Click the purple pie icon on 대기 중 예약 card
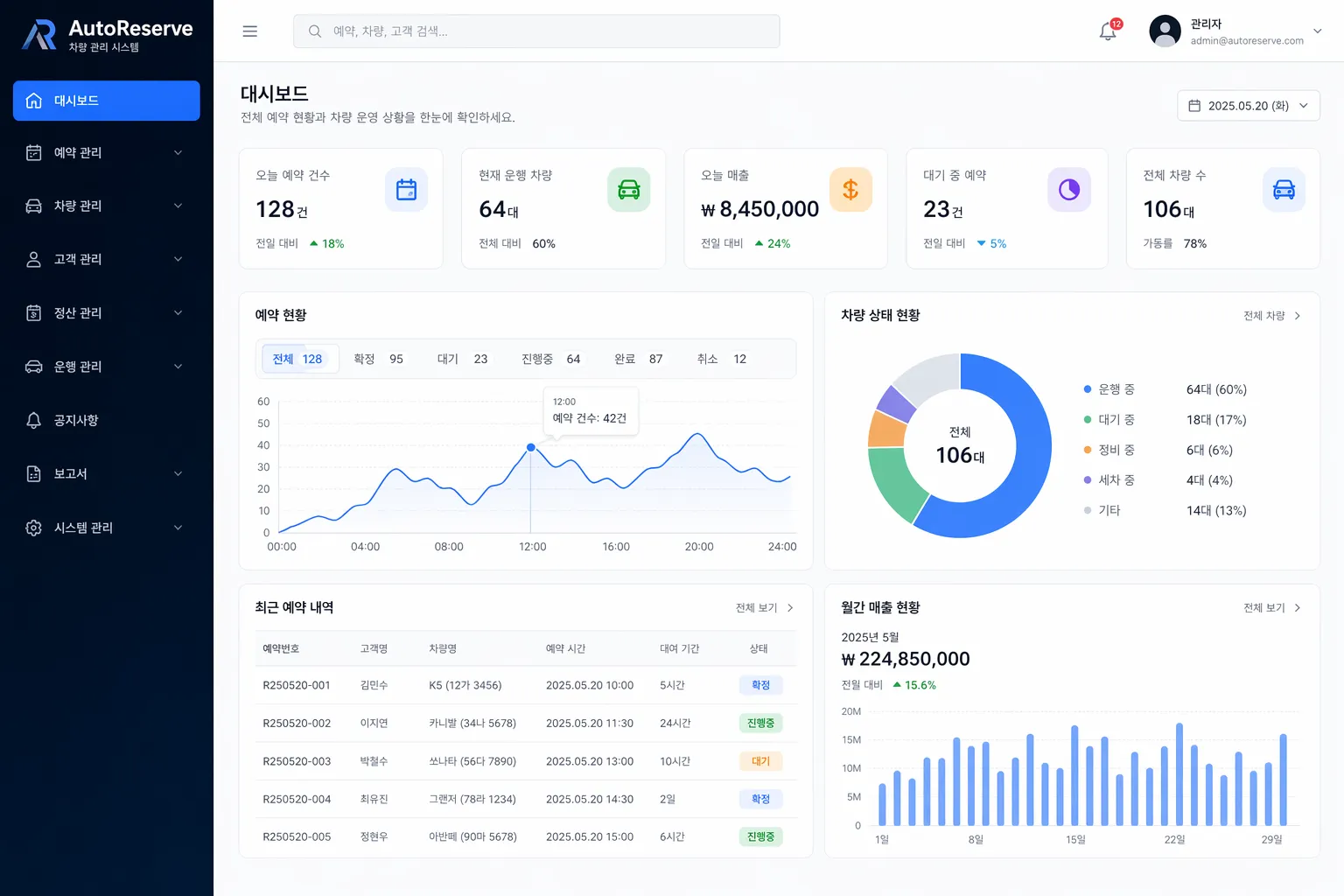This screenshot has width=1344, height=896. [x=1069, y=189]
